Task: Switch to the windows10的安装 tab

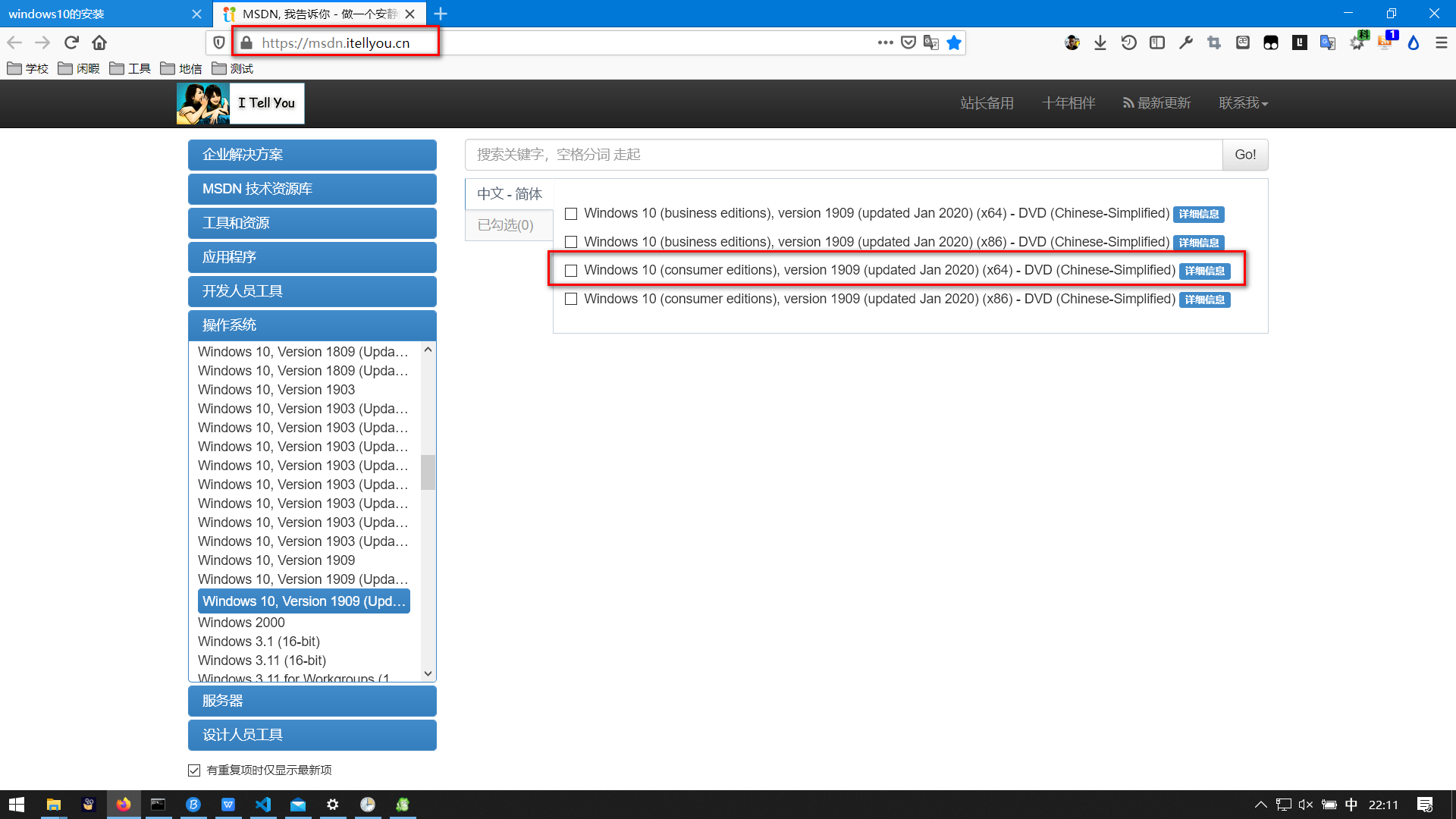Action: point(106,14)
